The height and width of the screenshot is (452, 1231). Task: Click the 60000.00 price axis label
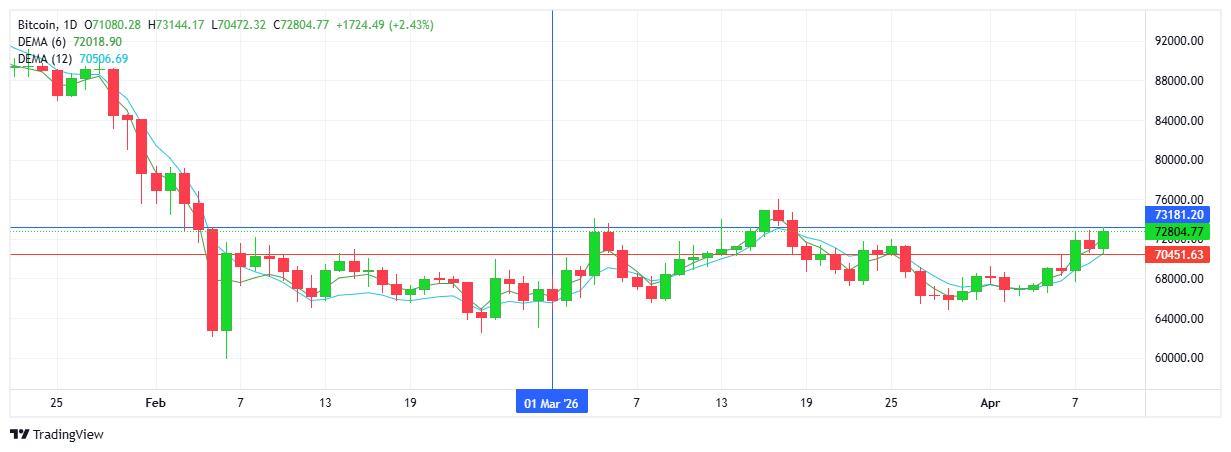coord(1177,358)
